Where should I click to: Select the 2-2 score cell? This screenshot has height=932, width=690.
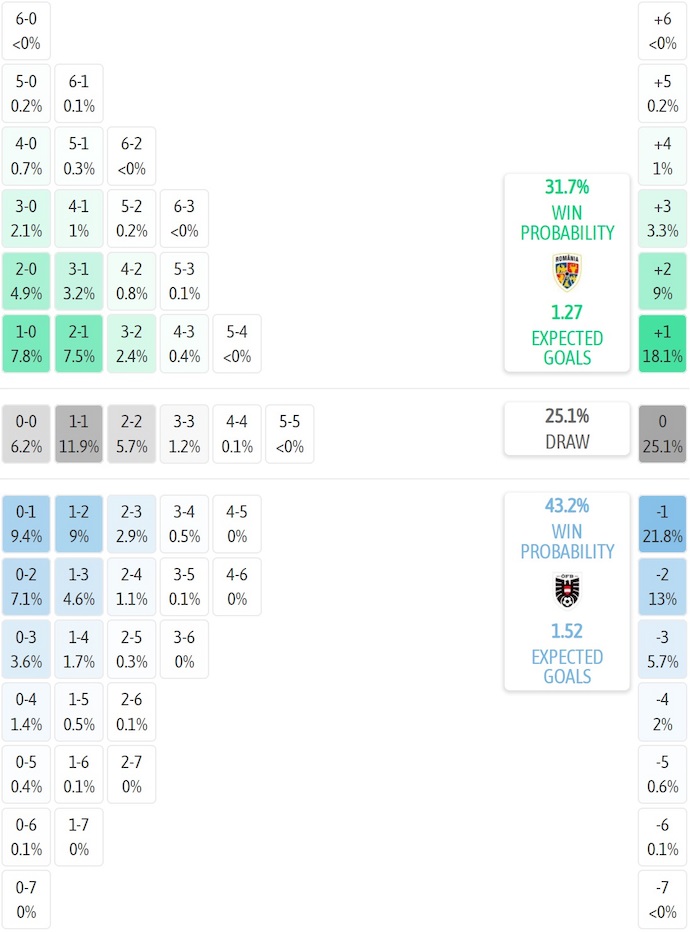click(x=132, y=434)
